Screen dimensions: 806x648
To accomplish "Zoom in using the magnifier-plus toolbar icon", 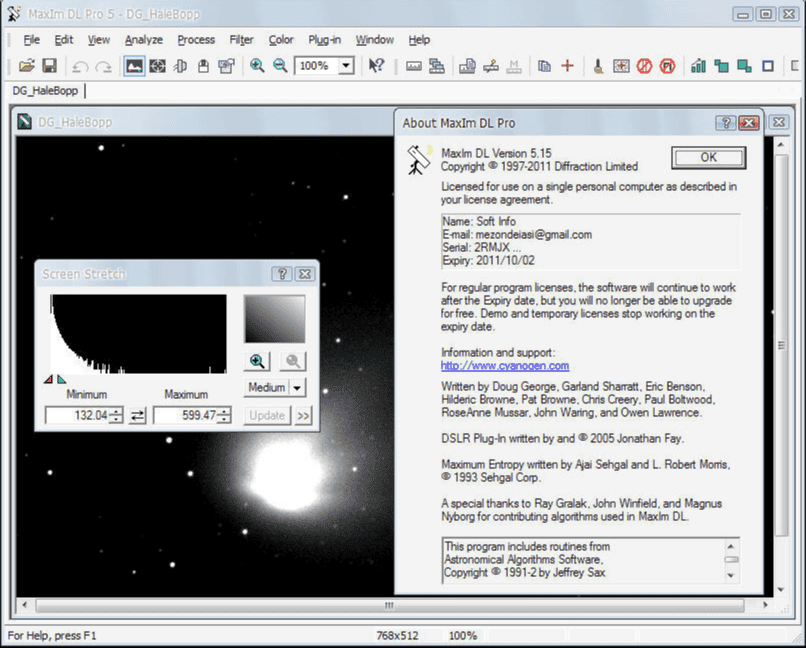I will [257, 66].
